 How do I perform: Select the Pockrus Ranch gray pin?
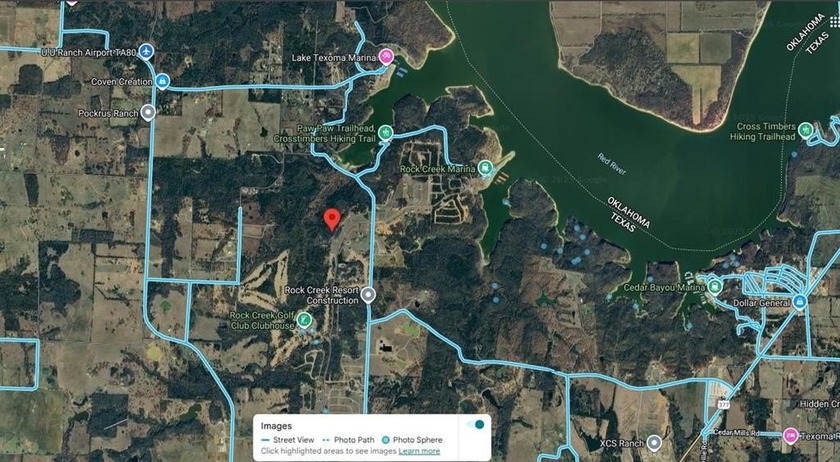[x=148, y=113]
